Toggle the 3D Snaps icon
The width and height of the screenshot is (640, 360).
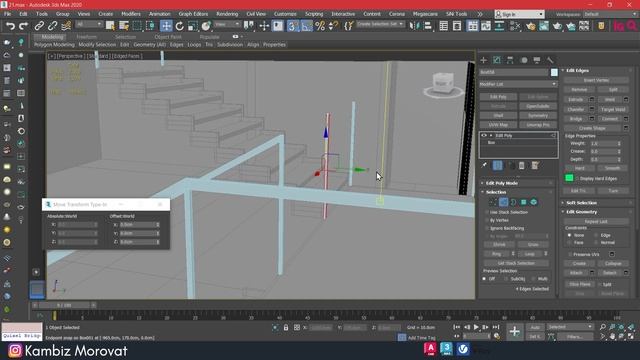coord(292,26)
